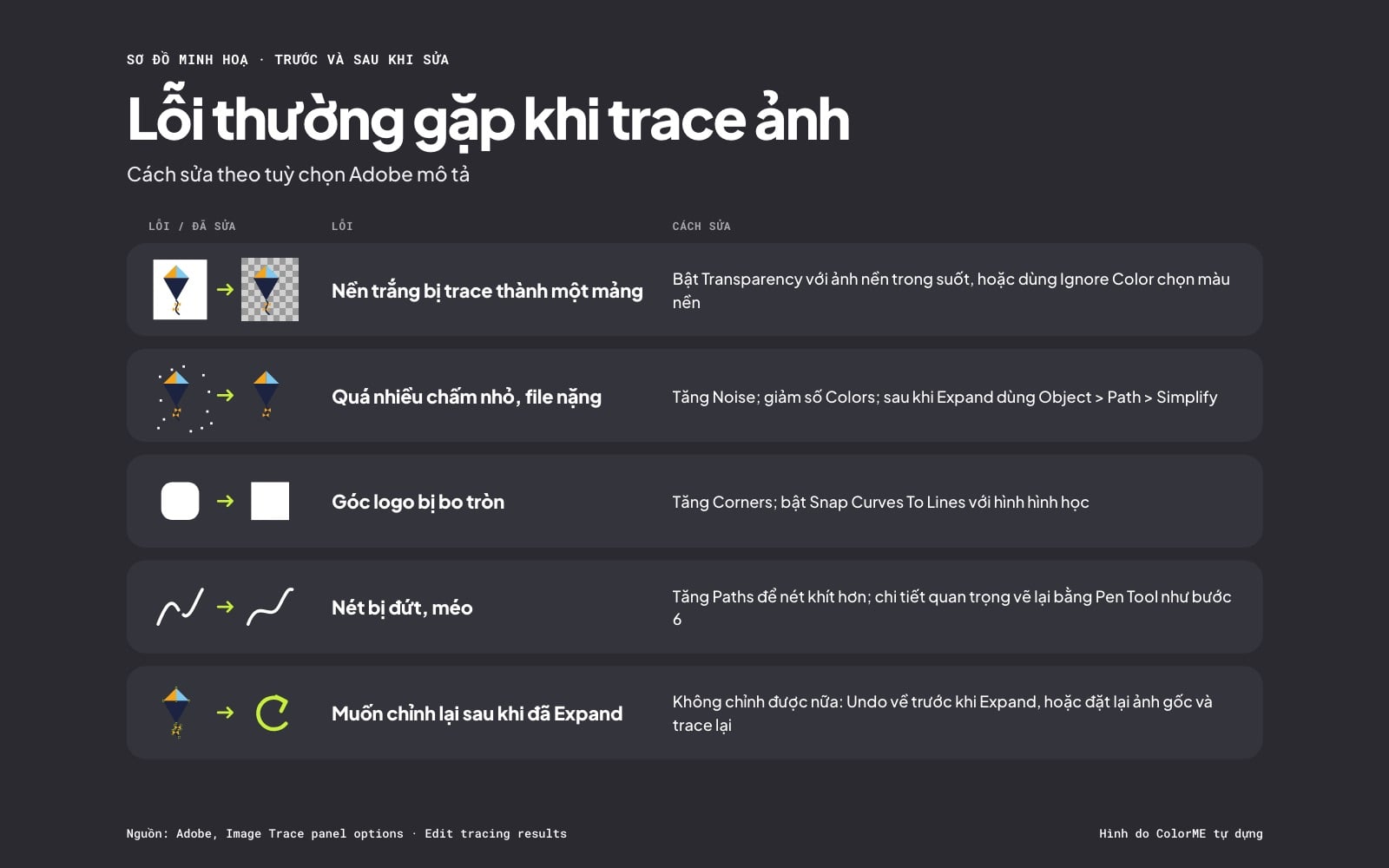Click text Góc logo bị bo tròn

418,502
